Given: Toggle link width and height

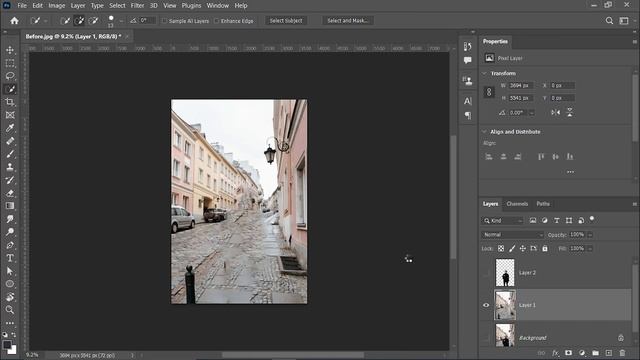Looking at the screenshot, I should (x=489, y=92).
